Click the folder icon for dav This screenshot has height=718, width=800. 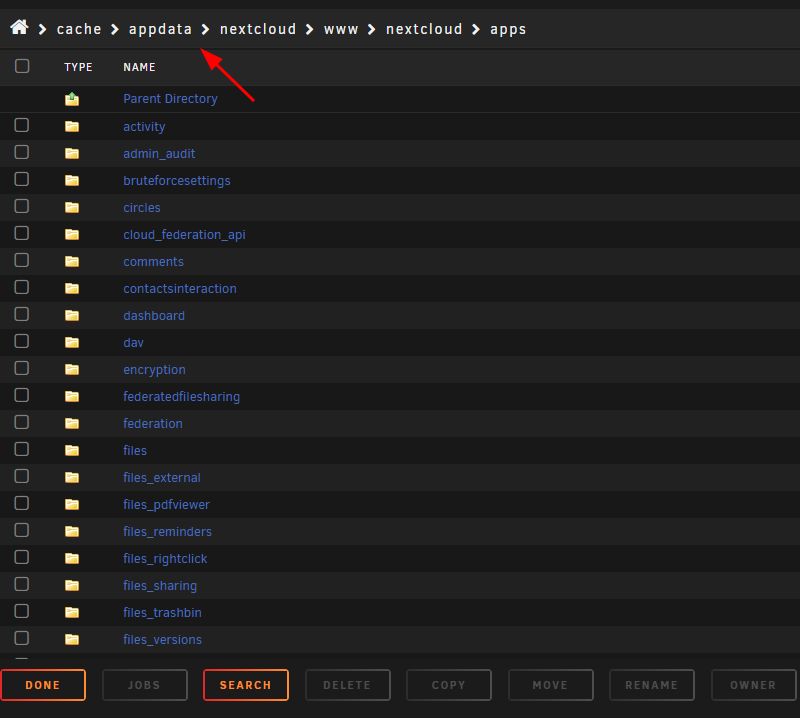click(x=72, y=342)
